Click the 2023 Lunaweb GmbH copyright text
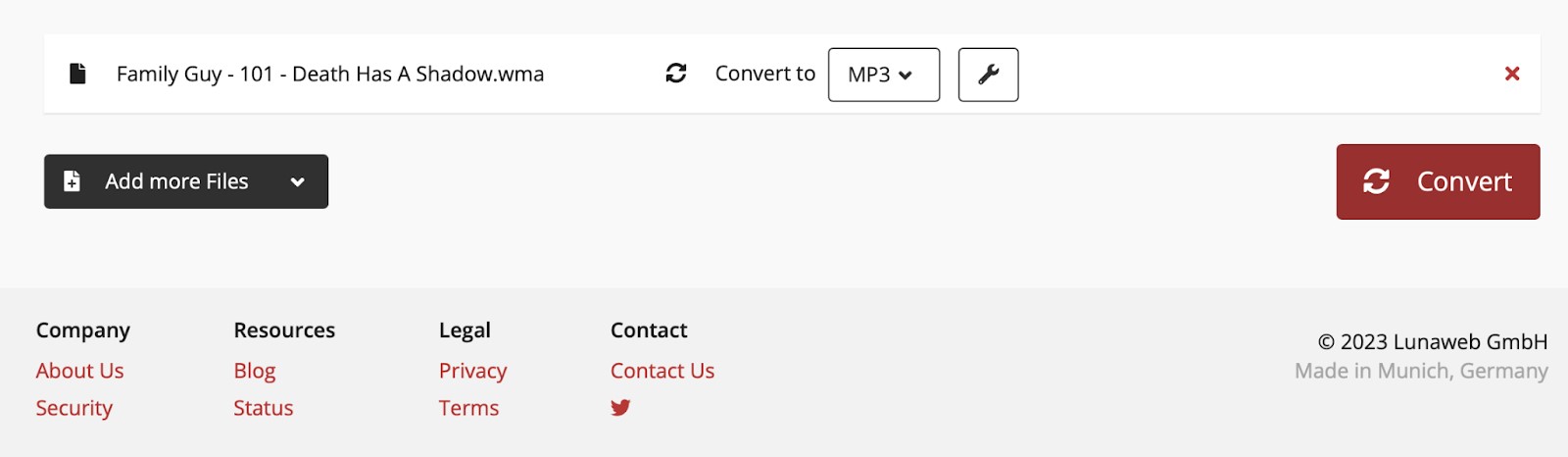Image resolution: width=1568 pixels, height=457 pixels. point(1433,341)
